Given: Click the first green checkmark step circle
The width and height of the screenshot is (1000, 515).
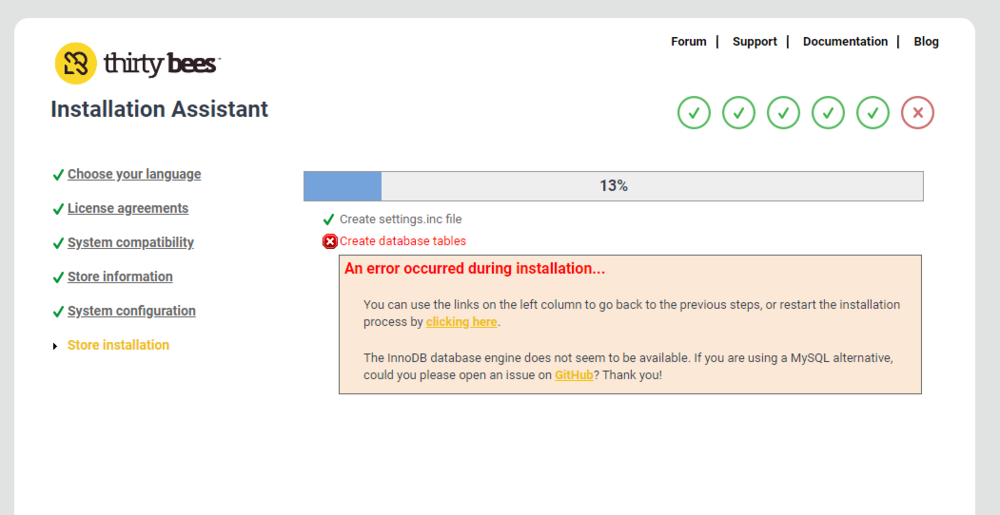Looking at the screenshot, I should coord(694,113).
